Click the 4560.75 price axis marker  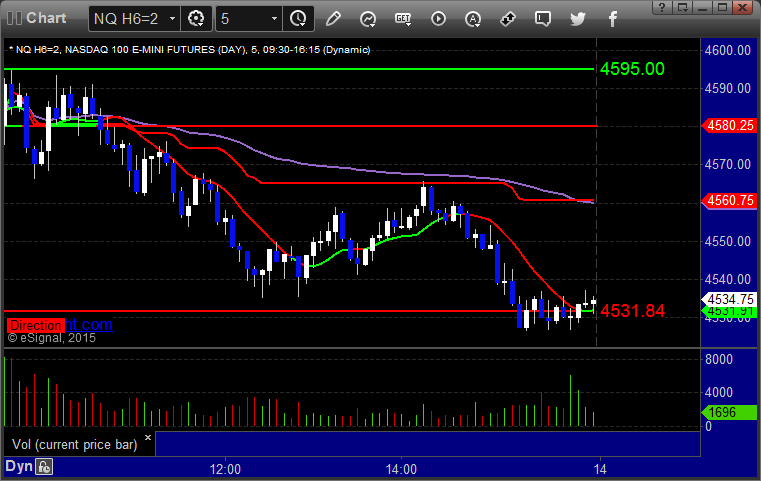(x=730, y=200)
